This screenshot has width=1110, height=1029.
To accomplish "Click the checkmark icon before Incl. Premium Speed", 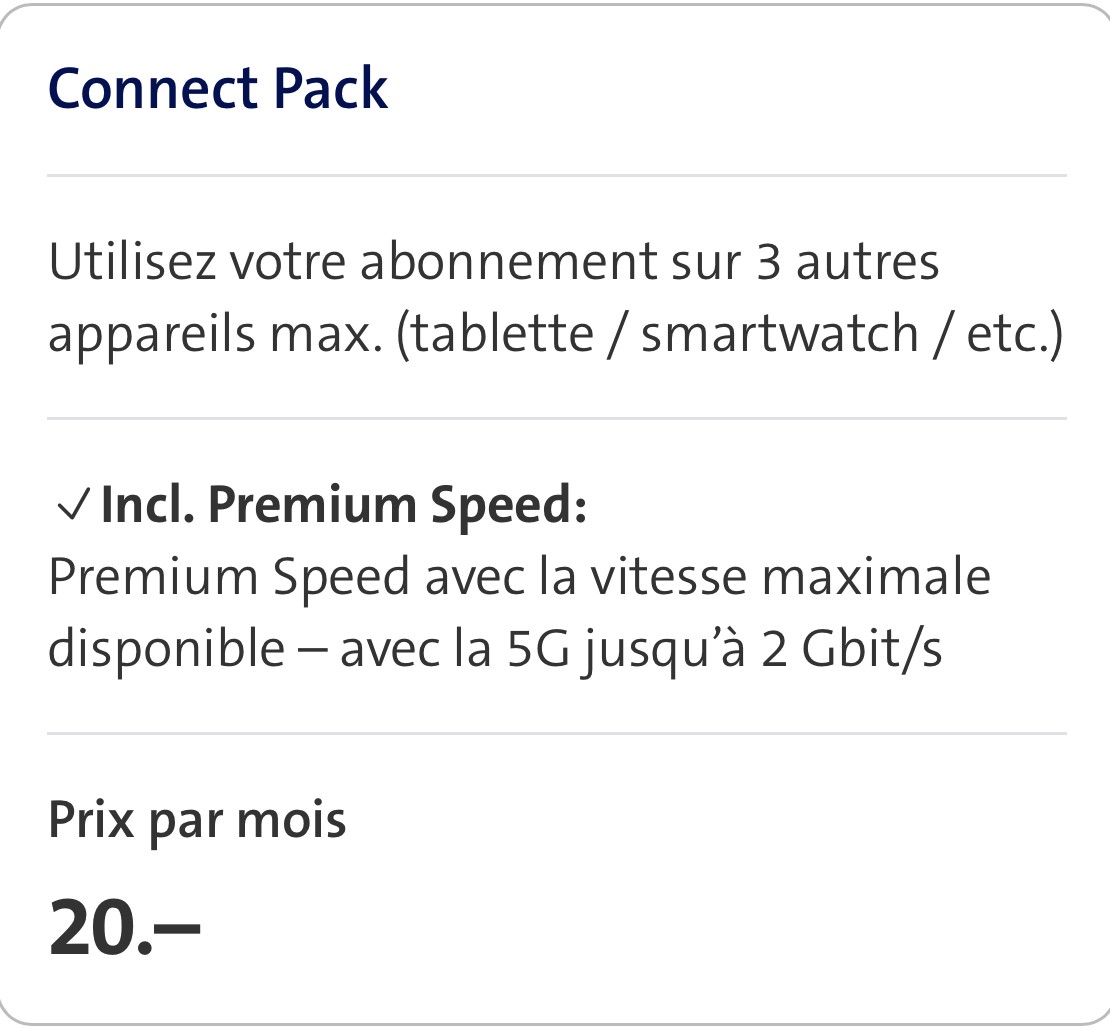I will (x=74, y=507).
